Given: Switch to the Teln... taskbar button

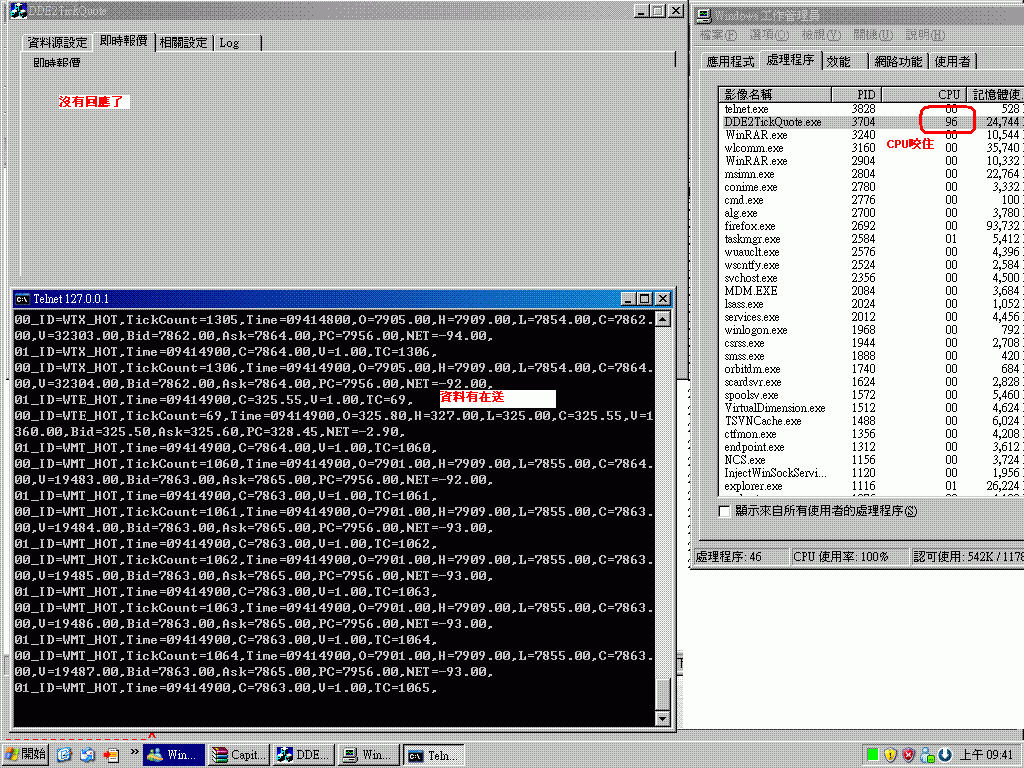Looking at the screenshot, I should (434, 755).
